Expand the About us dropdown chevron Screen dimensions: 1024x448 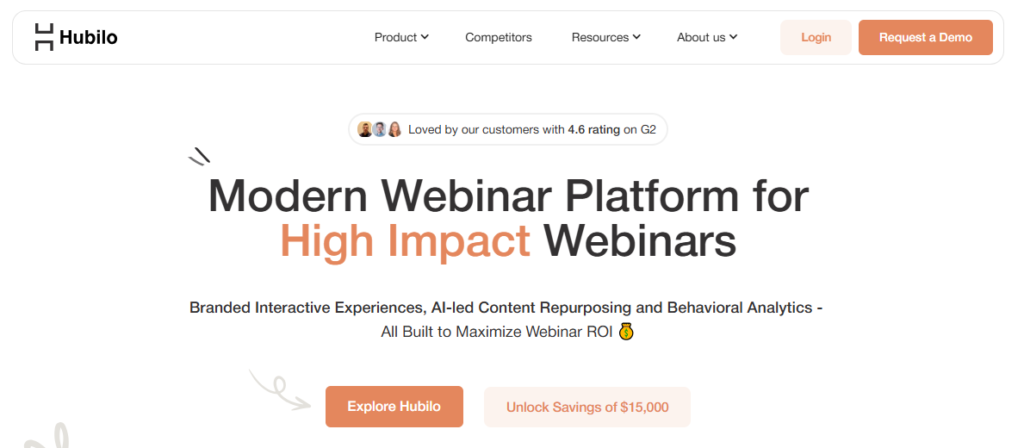coord(733,37)
